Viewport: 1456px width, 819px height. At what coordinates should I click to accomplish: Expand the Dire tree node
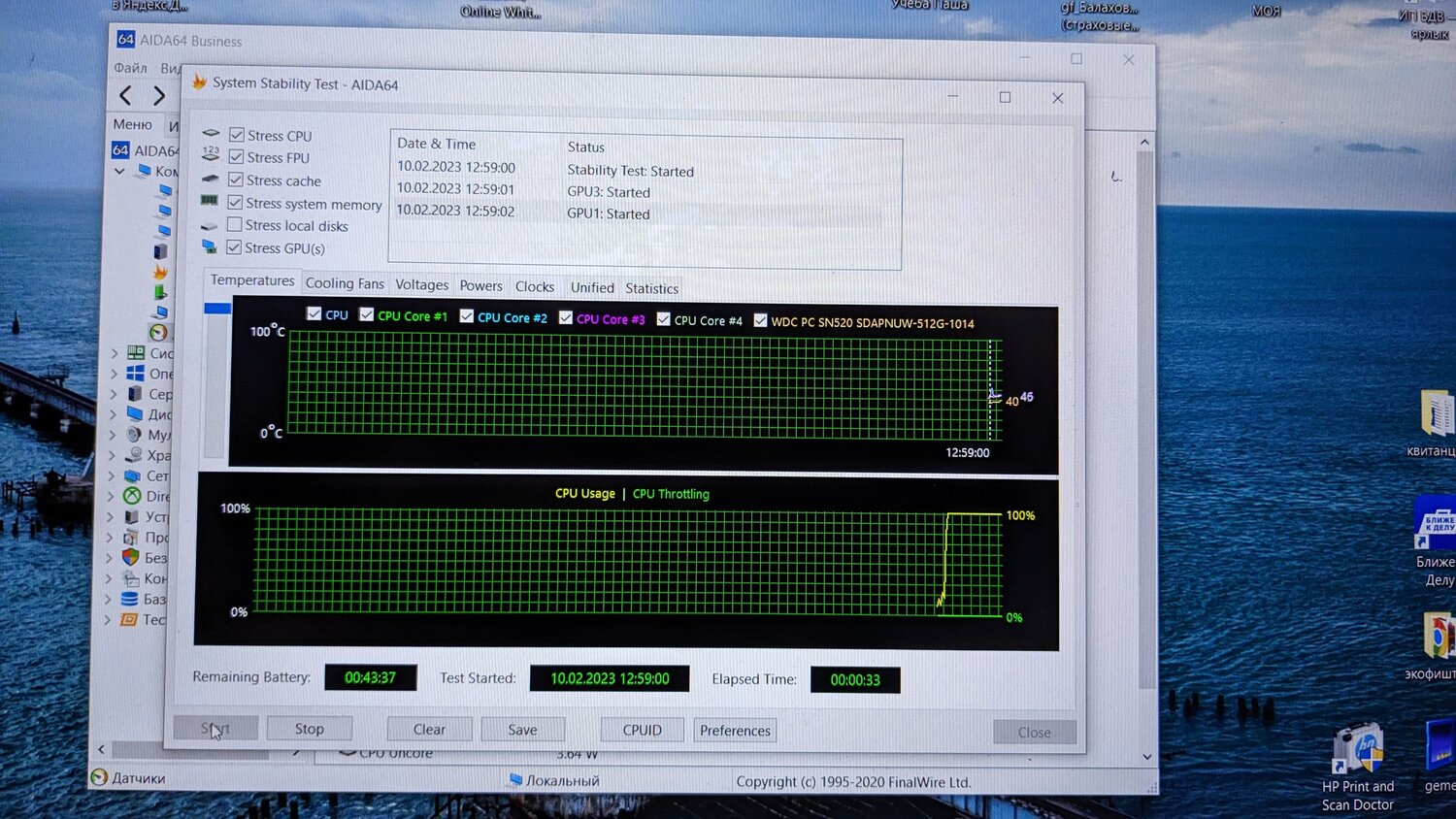pos(112,496)
